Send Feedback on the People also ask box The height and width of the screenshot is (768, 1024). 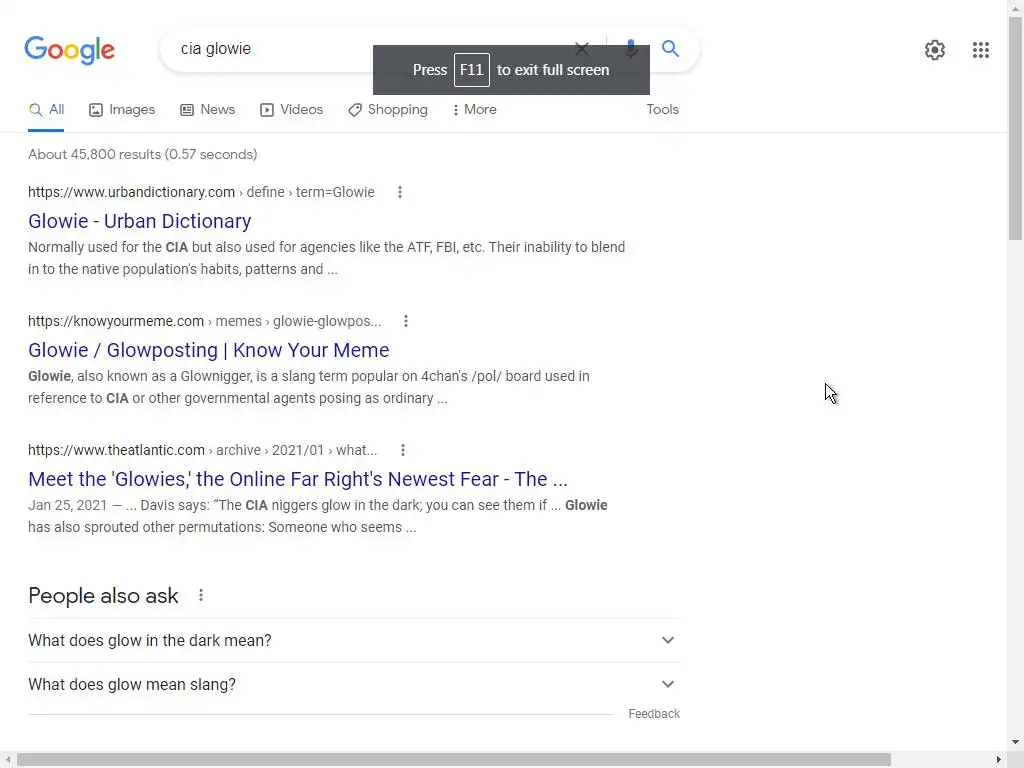pos(654,714)
